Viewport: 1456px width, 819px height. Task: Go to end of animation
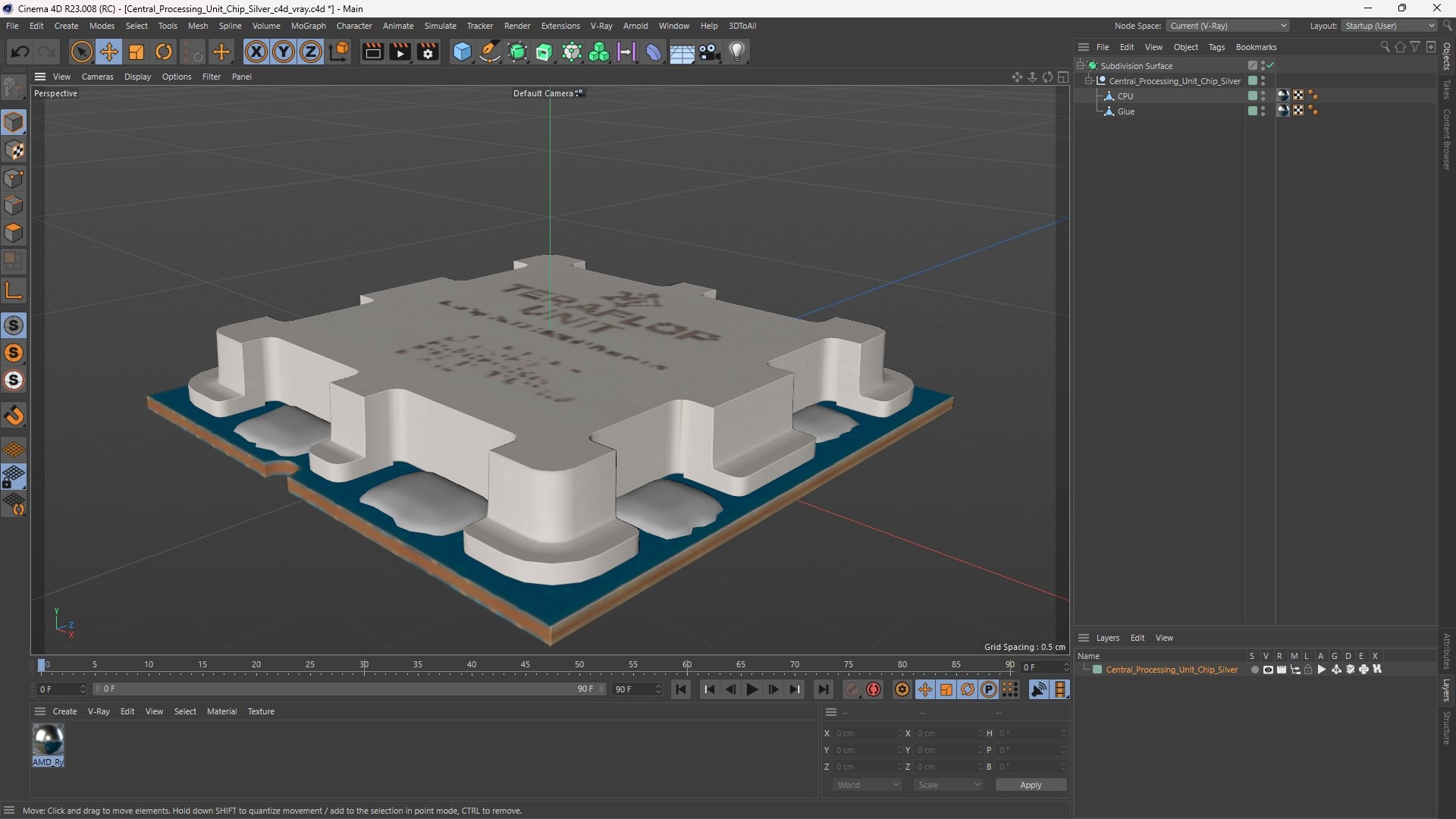click(x=823, y=689)
